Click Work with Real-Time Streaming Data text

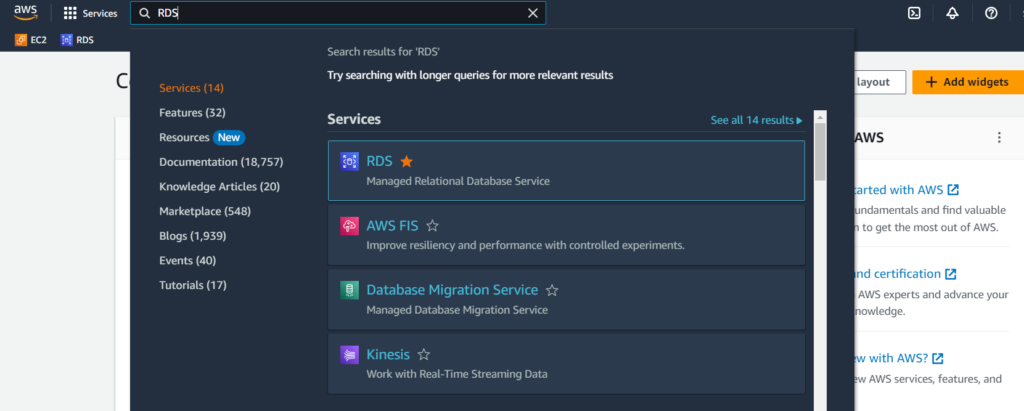456,374
